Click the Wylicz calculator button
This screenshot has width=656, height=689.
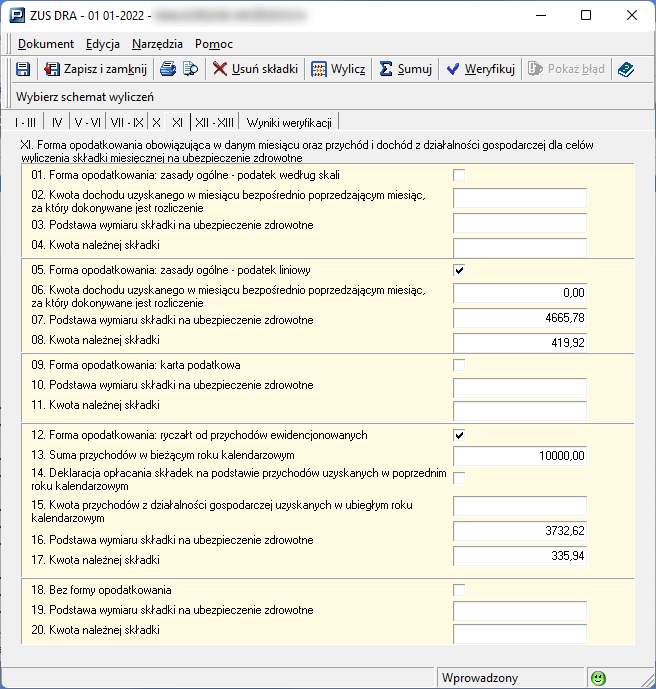(338, 69)
